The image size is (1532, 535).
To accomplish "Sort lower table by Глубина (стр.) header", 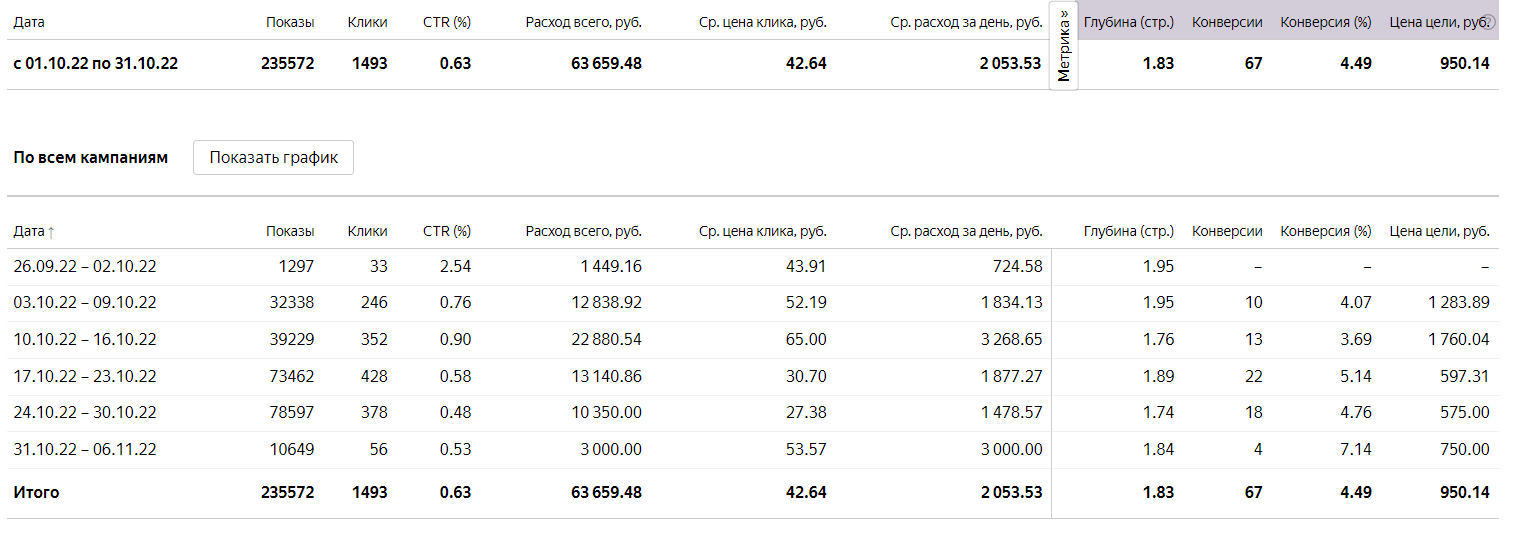I will point(1129,231).
